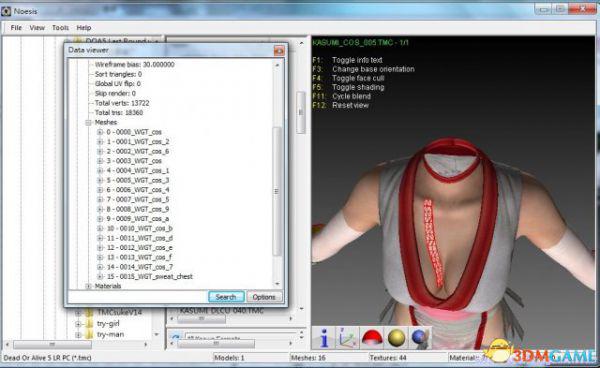Click the Noesis app icon in title bar

click(x=6, y=11)
